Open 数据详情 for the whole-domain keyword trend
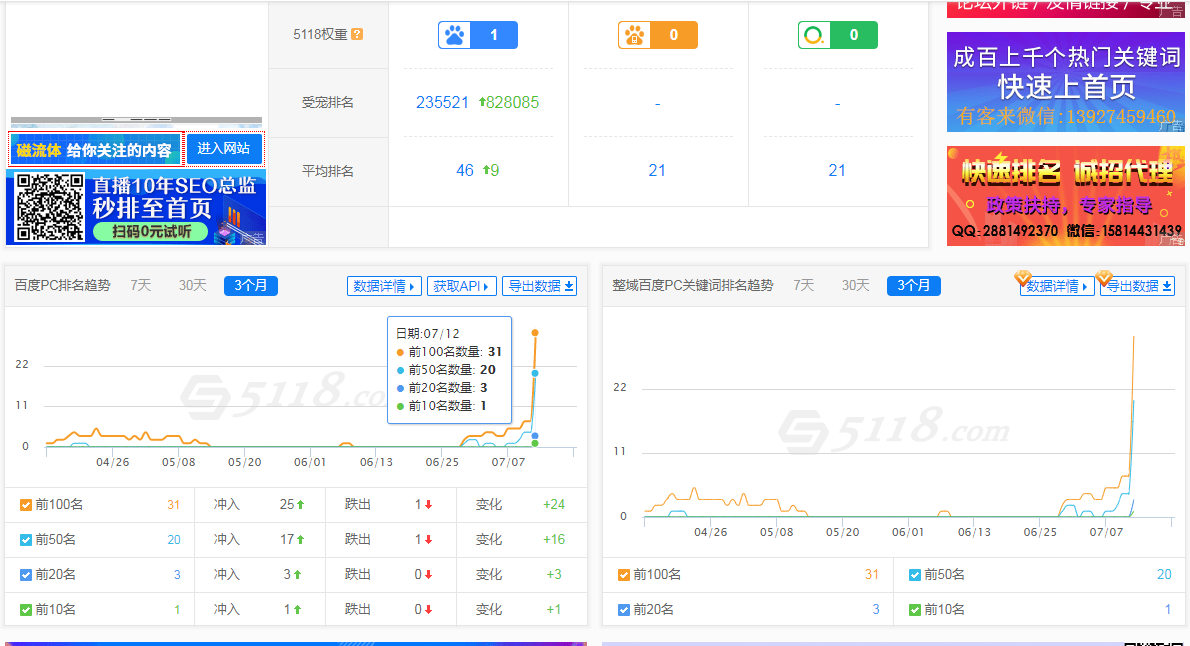 tap(1057, 286)
